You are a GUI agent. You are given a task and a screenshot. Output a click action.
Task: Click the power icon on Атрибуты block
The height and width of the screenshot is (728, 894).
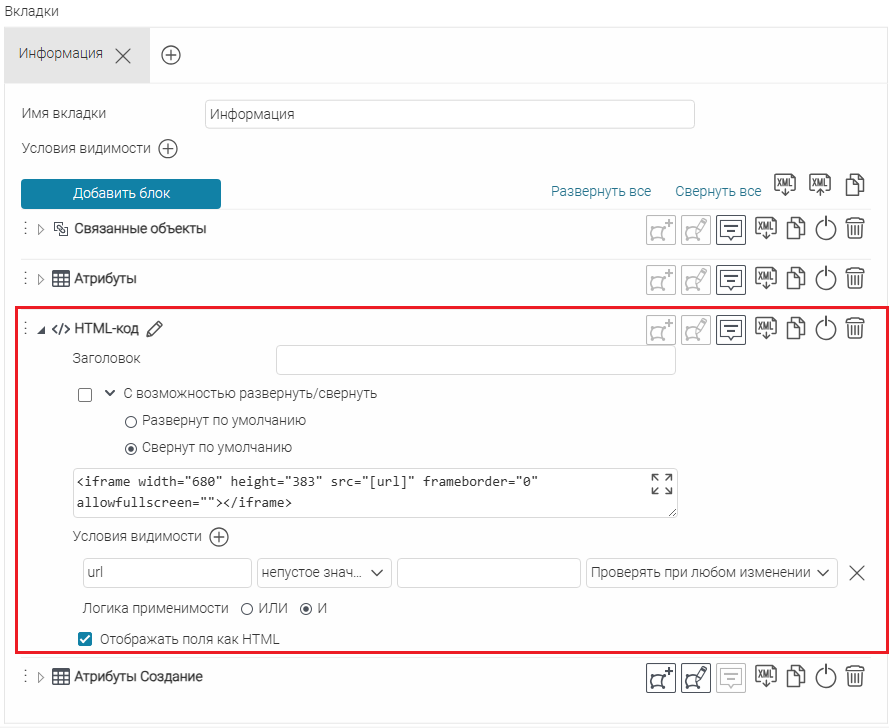pos(825,278)
